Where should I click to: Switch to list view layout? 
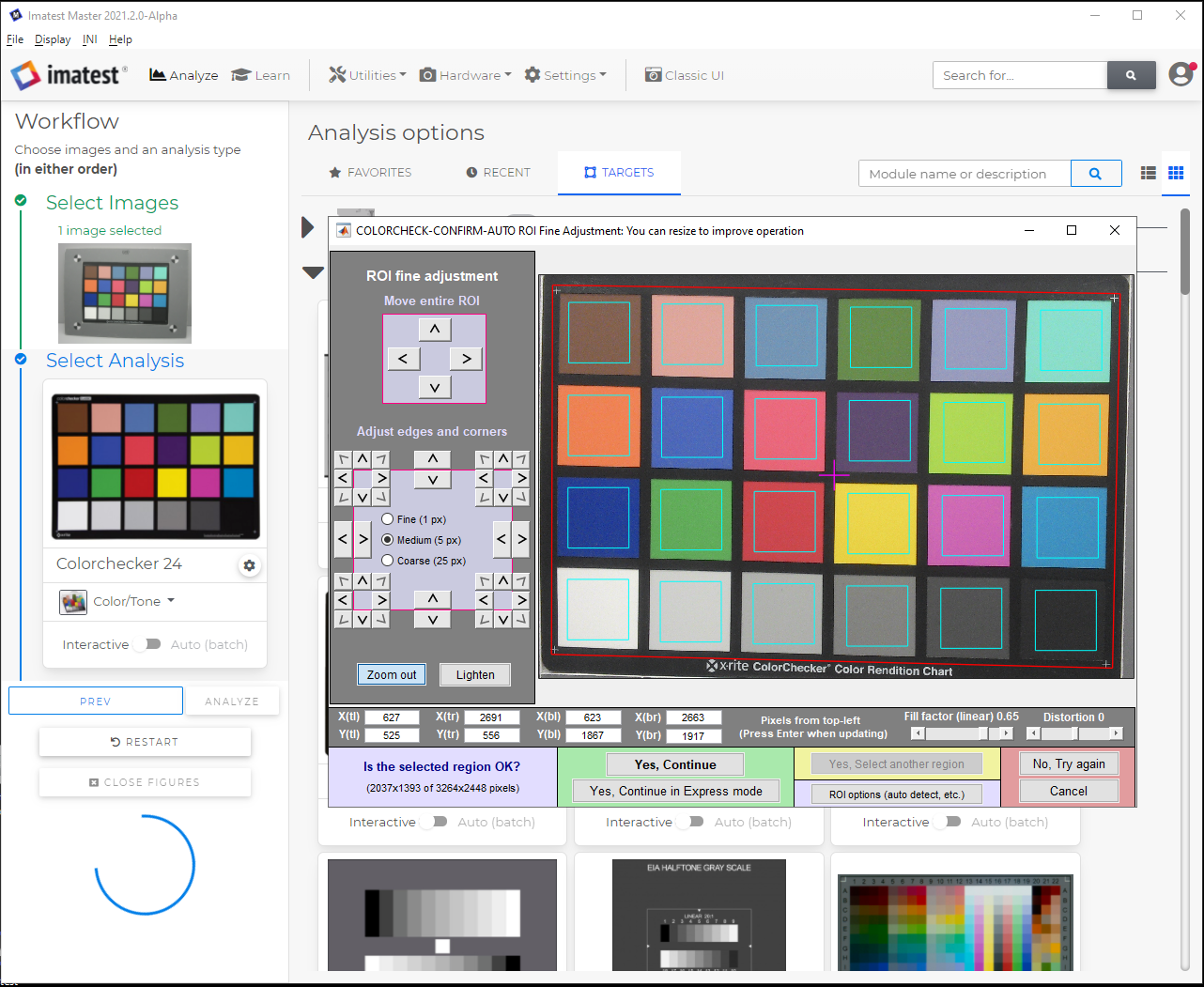(x=1148, y=173)
